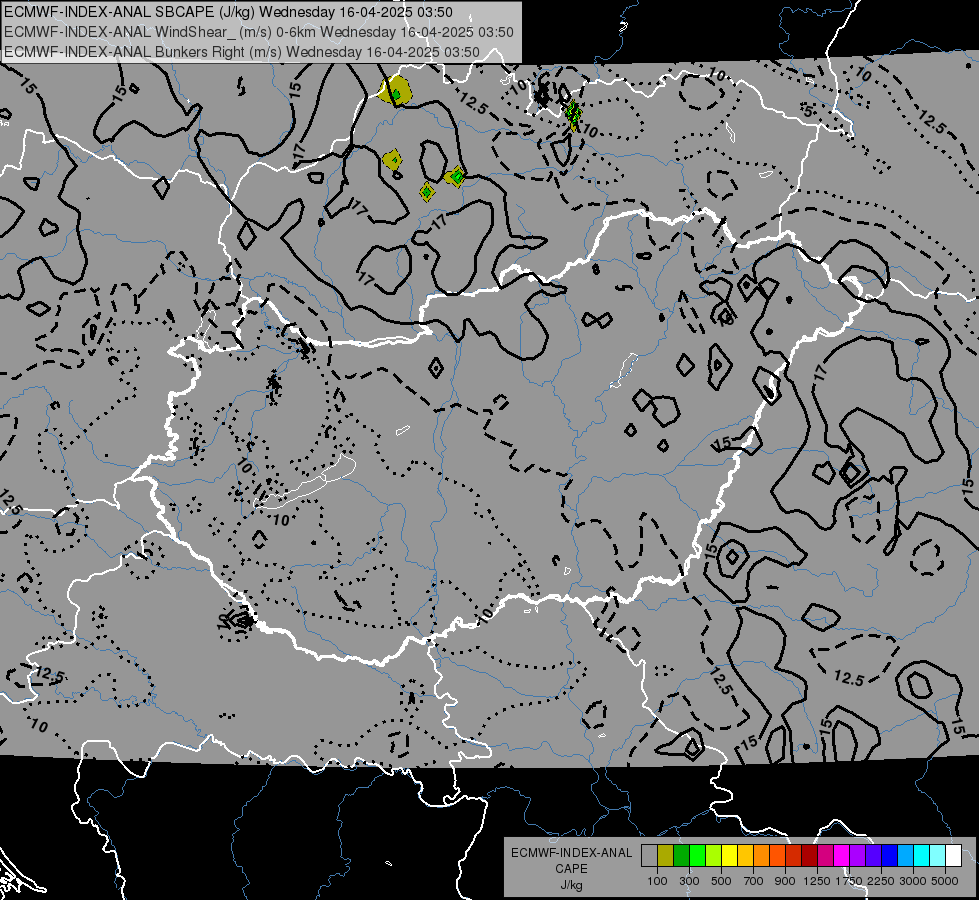Click the 1750 label on the CAPE scale
979x900 pixels.
pos(849,881)
